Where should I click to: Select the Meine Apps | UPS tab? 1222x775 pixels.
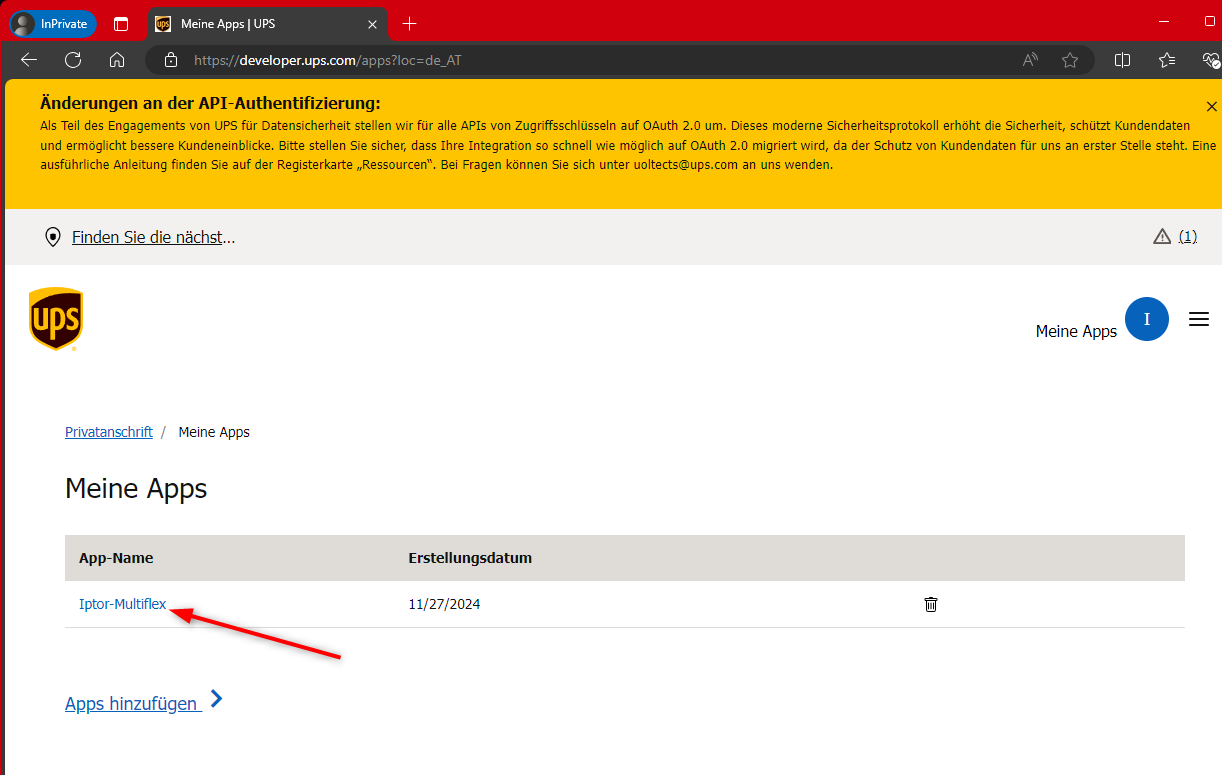(260, 23)
